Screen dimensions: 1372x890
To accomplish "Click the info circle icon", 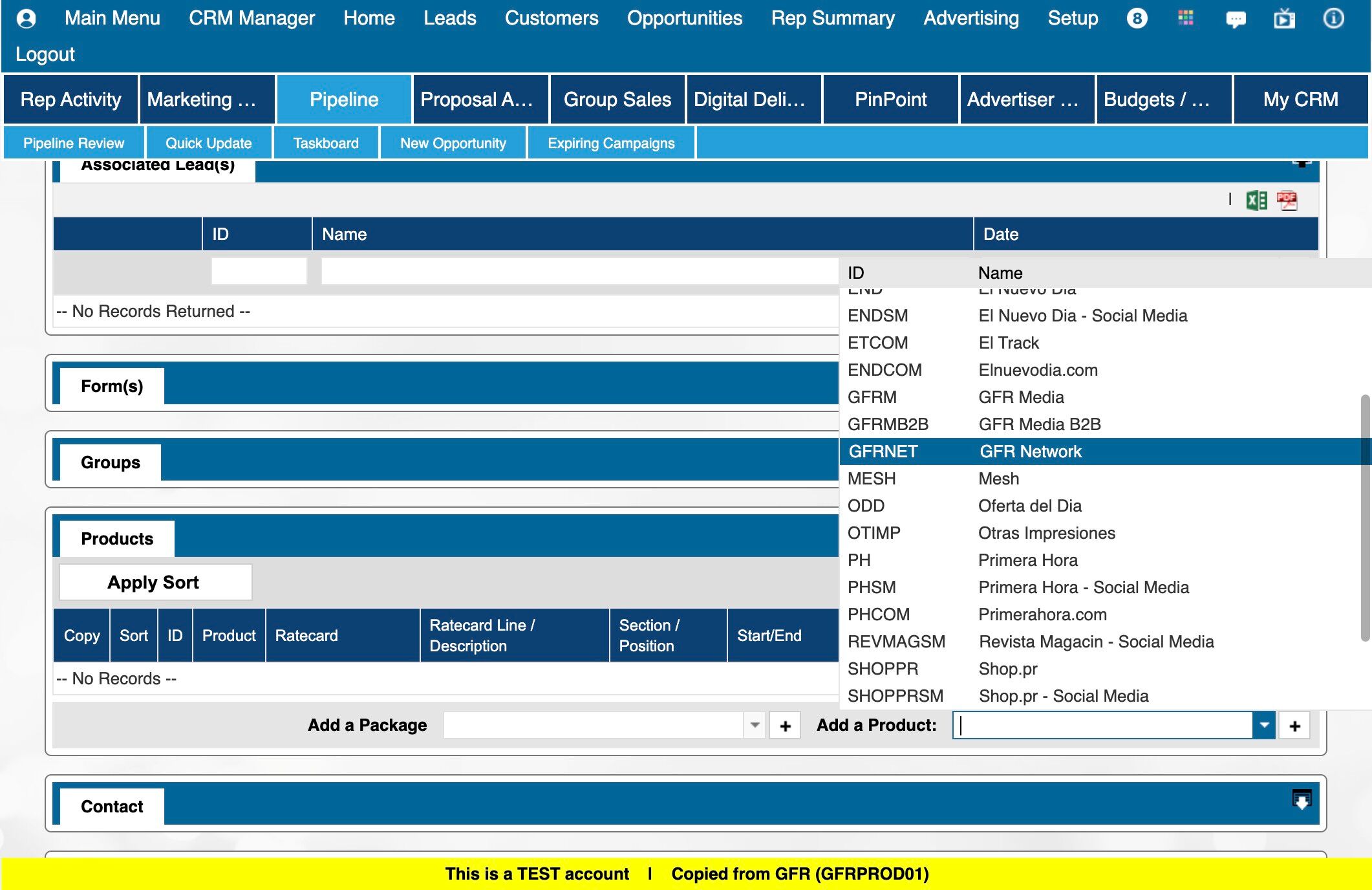I will pos(1333,18).
